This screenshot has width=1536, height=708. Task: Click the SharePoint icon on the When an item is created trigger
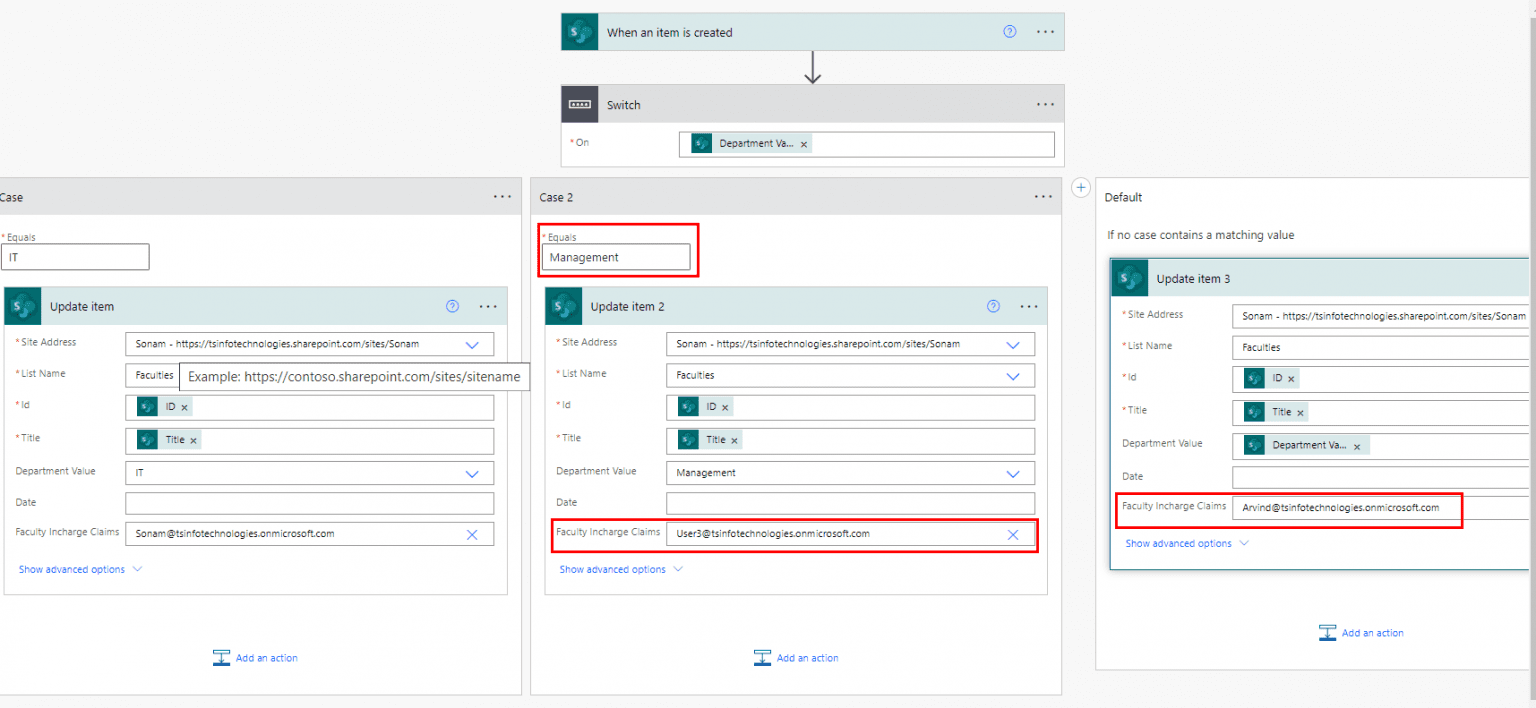579,31
